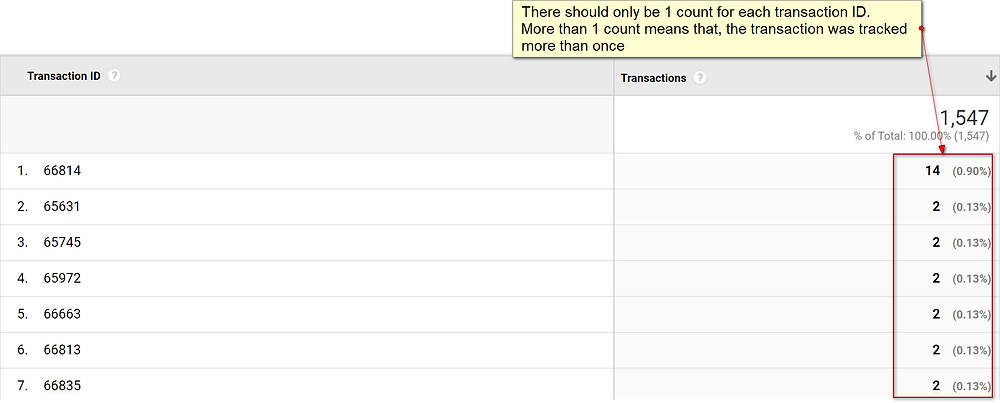Click help icon beside Transaction ID header
The image size is (1000, 403).
[x=114, y=76]
